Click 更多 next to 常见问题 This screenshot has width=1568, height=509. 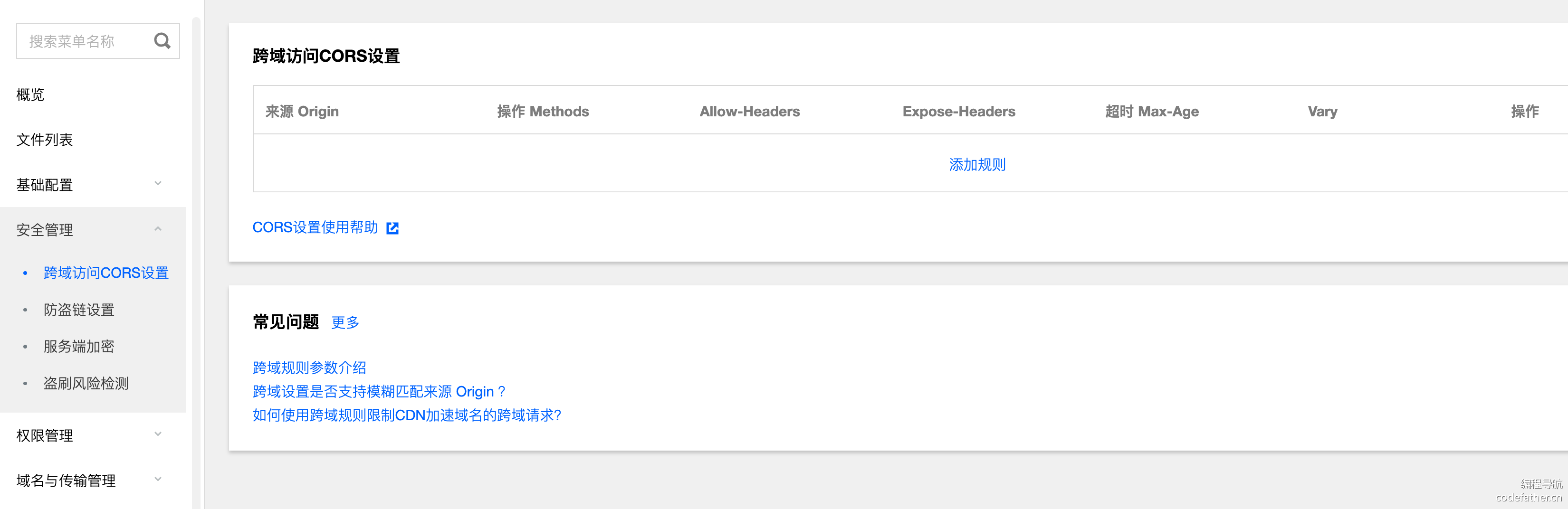point(345,322)
